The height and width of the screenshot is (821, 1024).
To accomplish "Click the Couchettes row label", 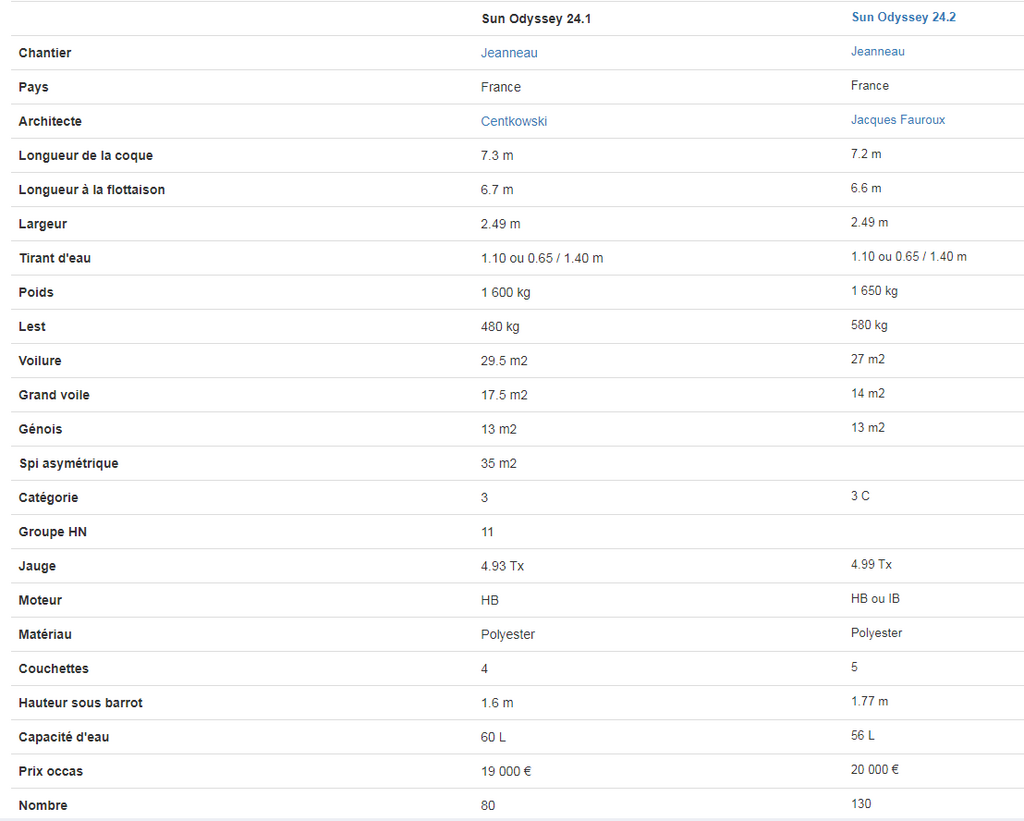I will [x=54, y=669].
